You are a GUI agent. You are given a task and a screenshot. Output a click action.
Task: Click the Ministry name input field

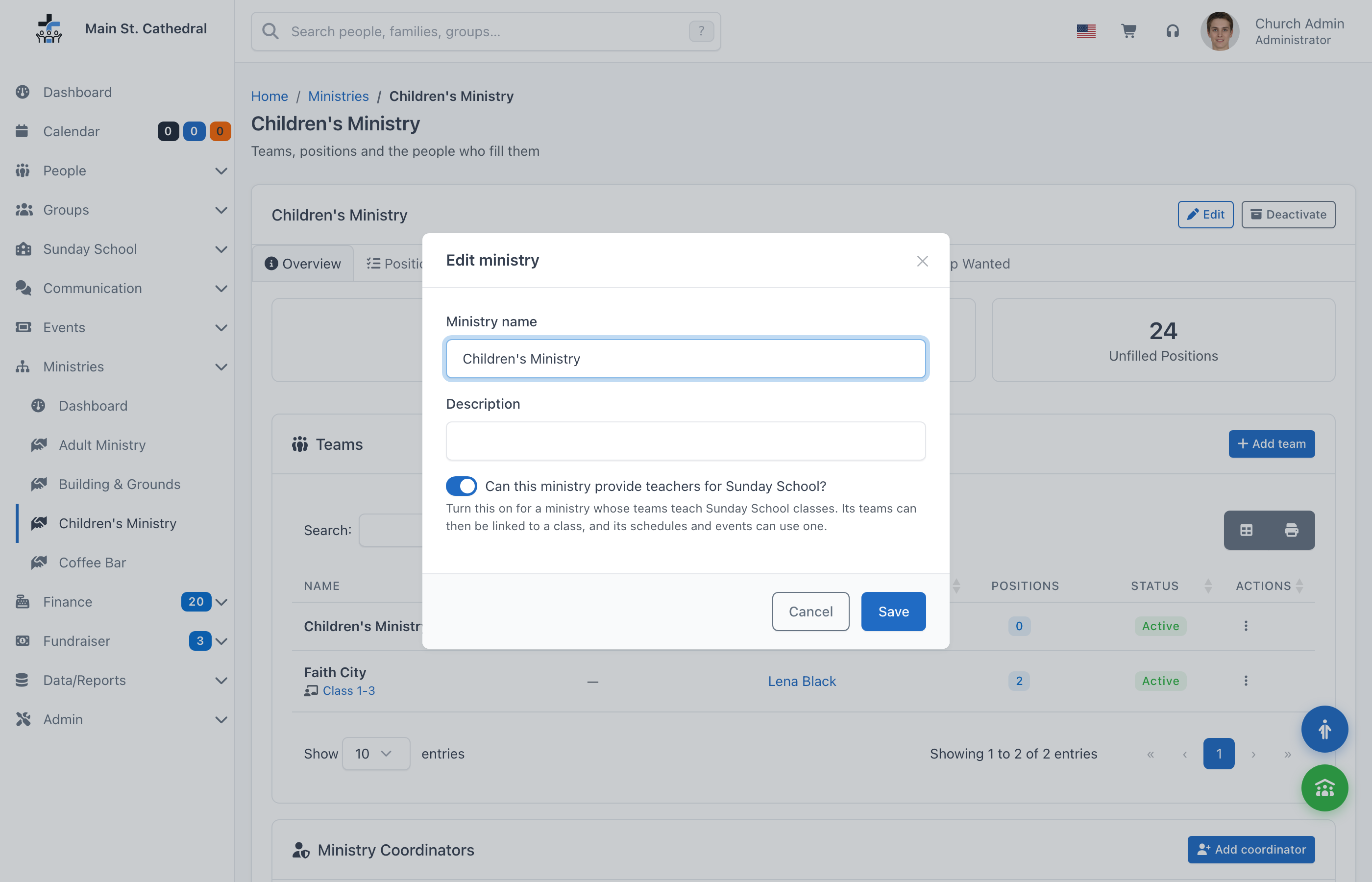point(686,359)
